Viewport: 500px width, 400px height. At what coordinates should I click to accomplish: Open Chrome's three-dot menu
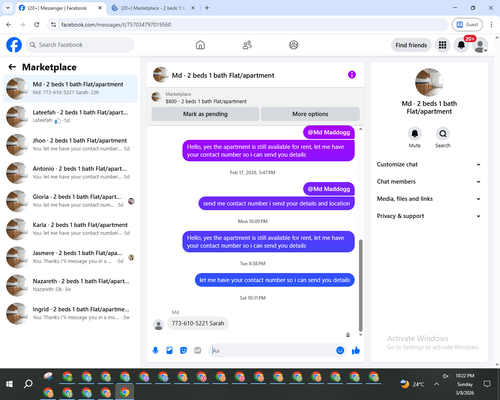pos(491,24)
